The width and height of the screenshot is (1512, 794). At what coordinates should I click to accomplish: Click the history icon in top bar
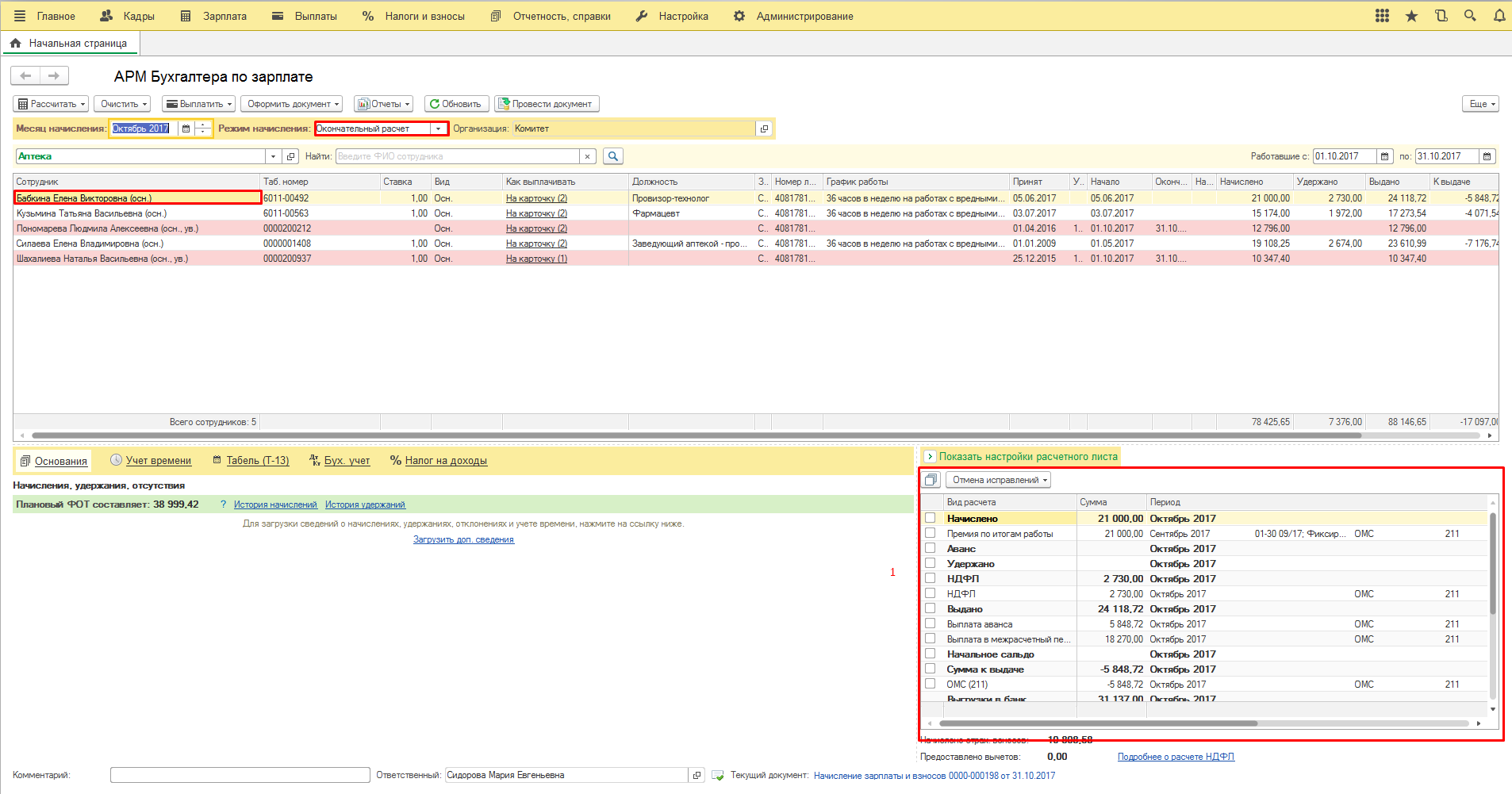click(1441, 16)
